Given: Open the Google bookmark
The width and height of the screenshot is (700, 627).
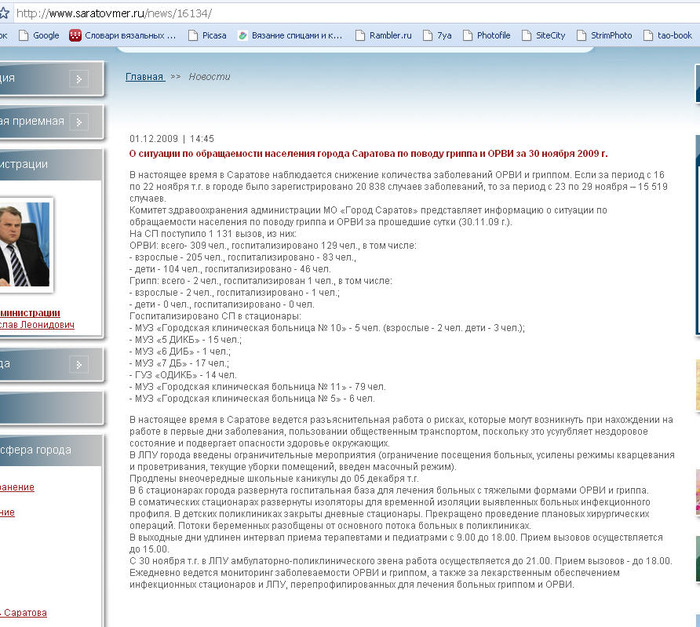Looking at the screenshot, I should click(x=39, y=35).
